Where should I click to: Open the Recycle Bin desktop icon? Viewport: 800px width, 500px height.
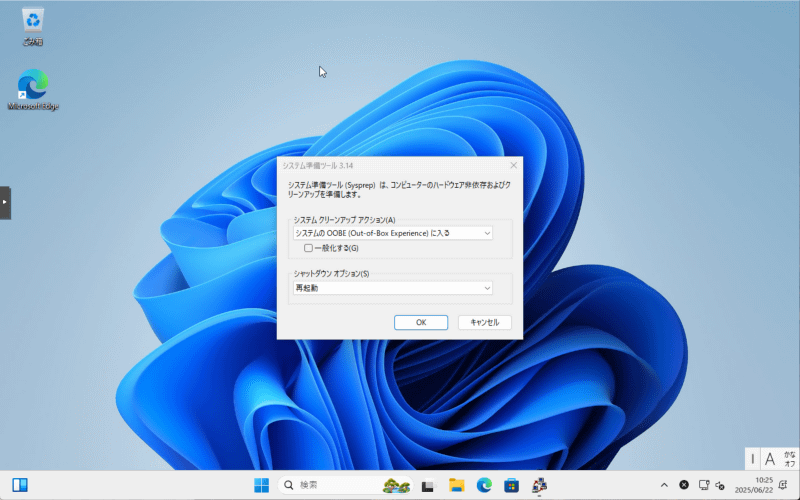click(x=33, y=27)
